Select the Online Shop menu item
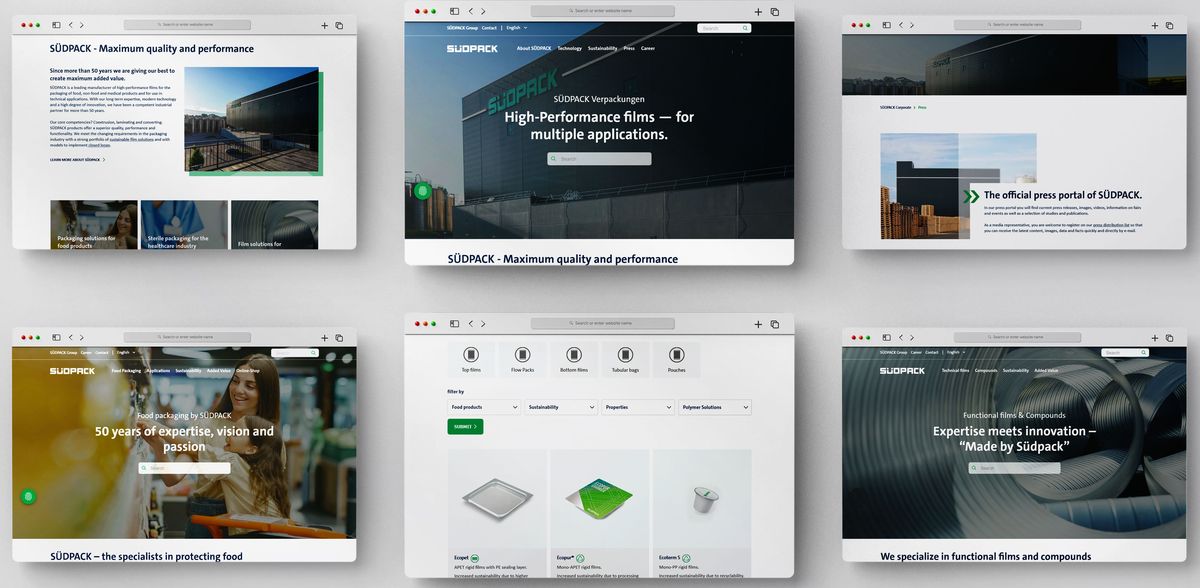1200x588 pixels. [x=247, y=370]
